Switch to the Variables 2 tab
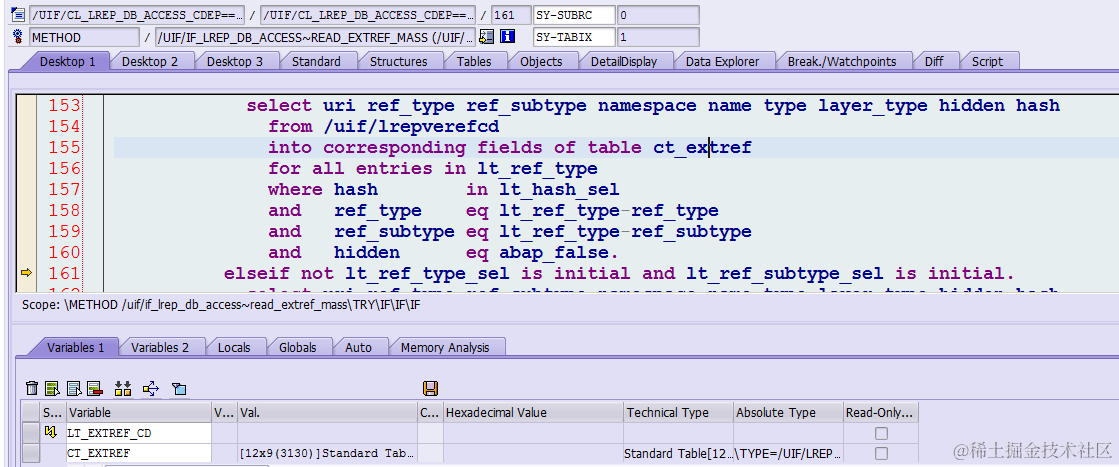 click(x=160, y=348)
